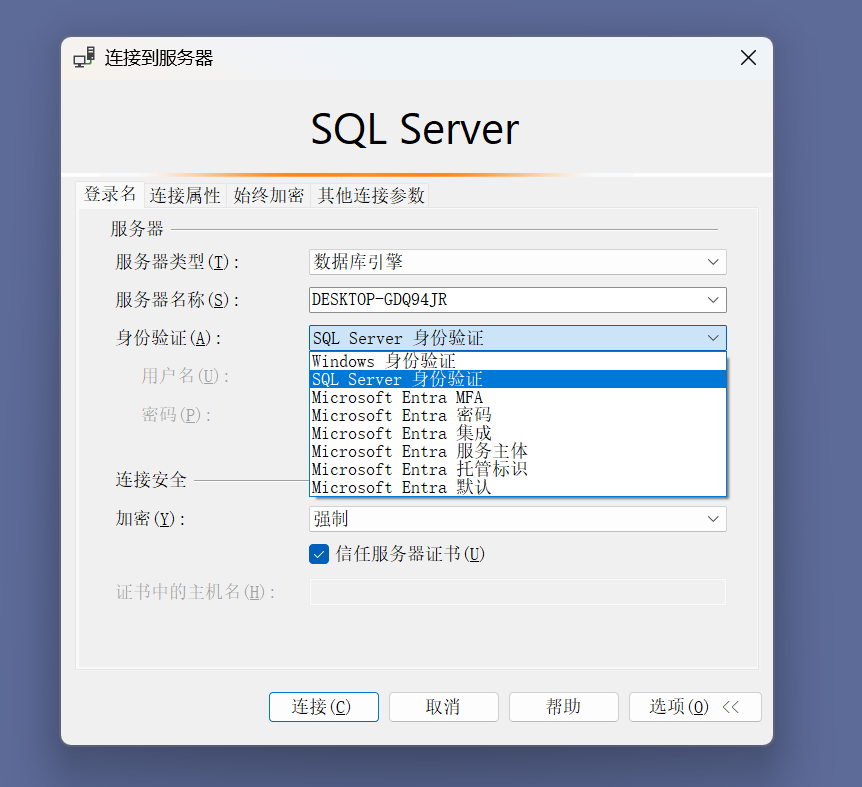Click the 取消 button
Image resolution: width=862 pixels, height=787 pixels.
click(444, 707)
